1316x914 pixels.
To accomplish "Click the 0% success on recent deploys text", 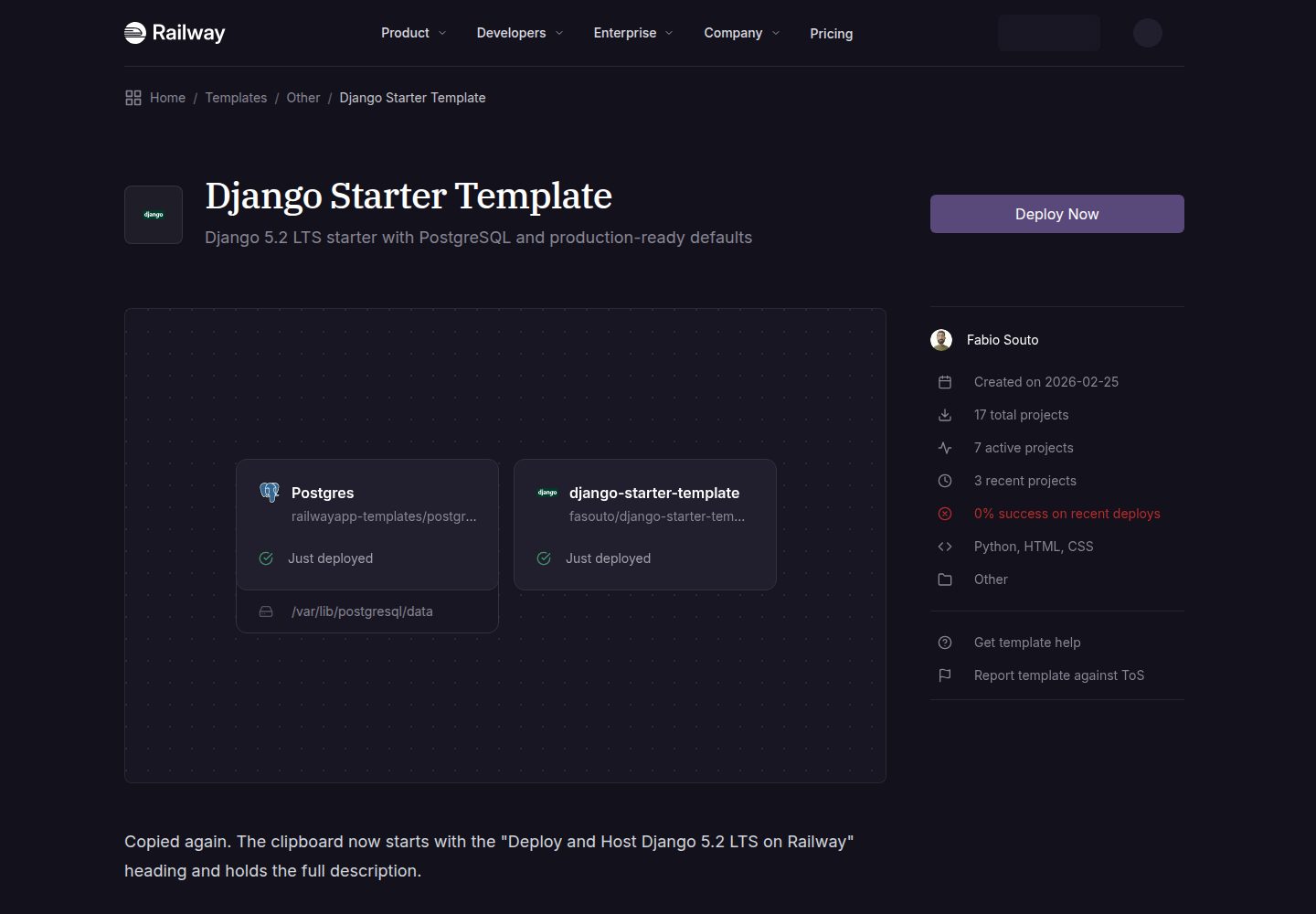I will 1067,514.
